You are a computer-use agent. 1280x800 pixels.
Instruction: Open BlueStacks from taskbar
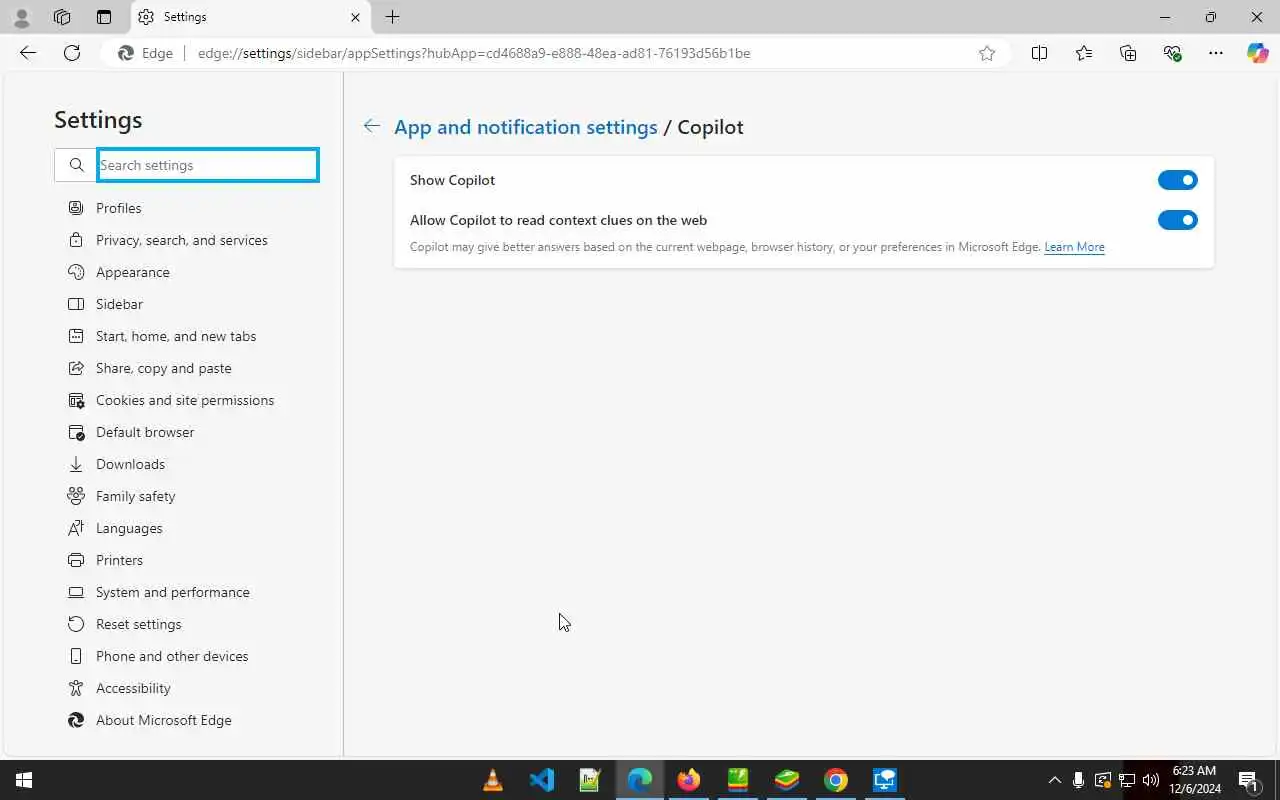click(787, 780)
